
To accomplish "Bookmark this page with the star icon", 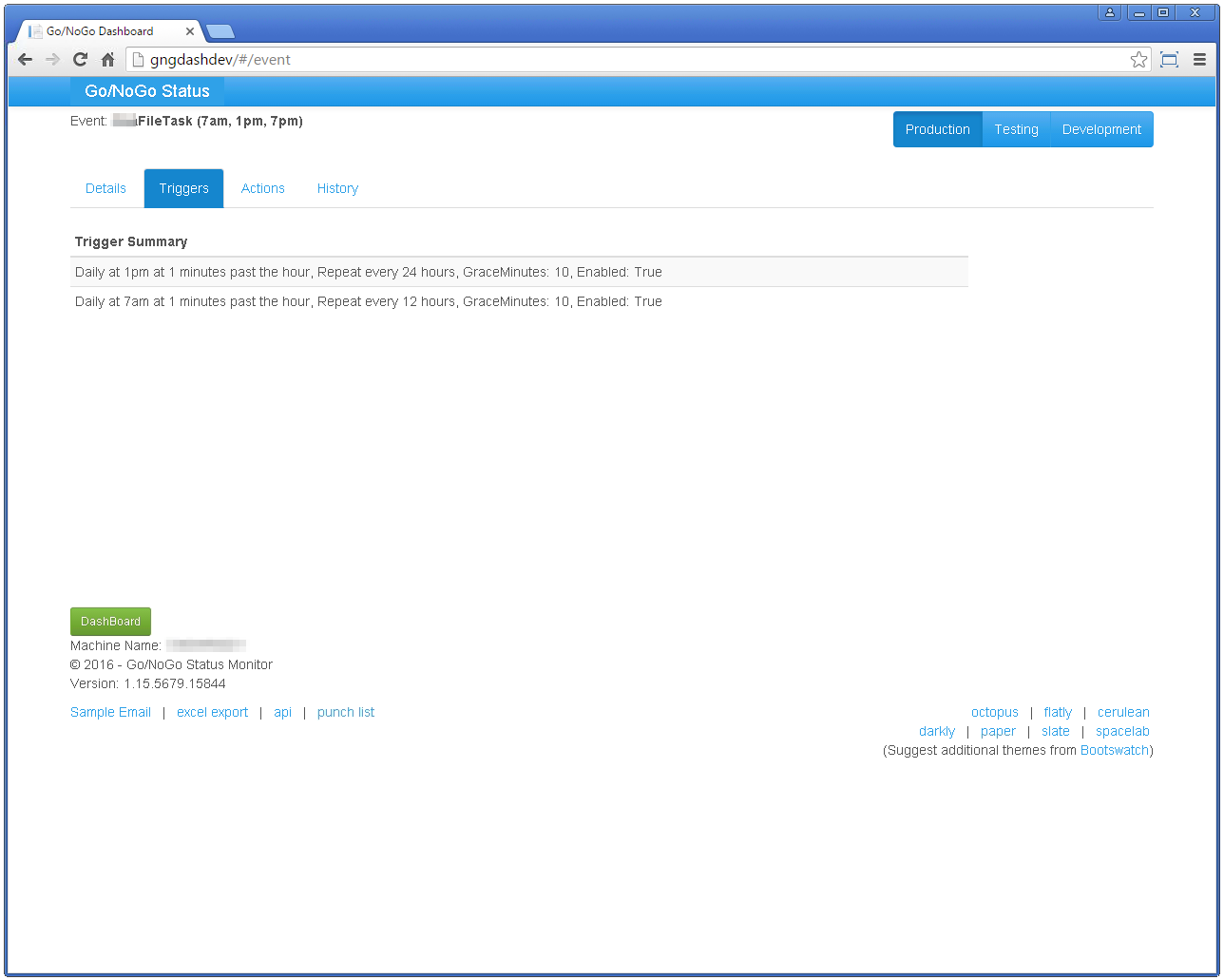I will tap(1138, 60).
